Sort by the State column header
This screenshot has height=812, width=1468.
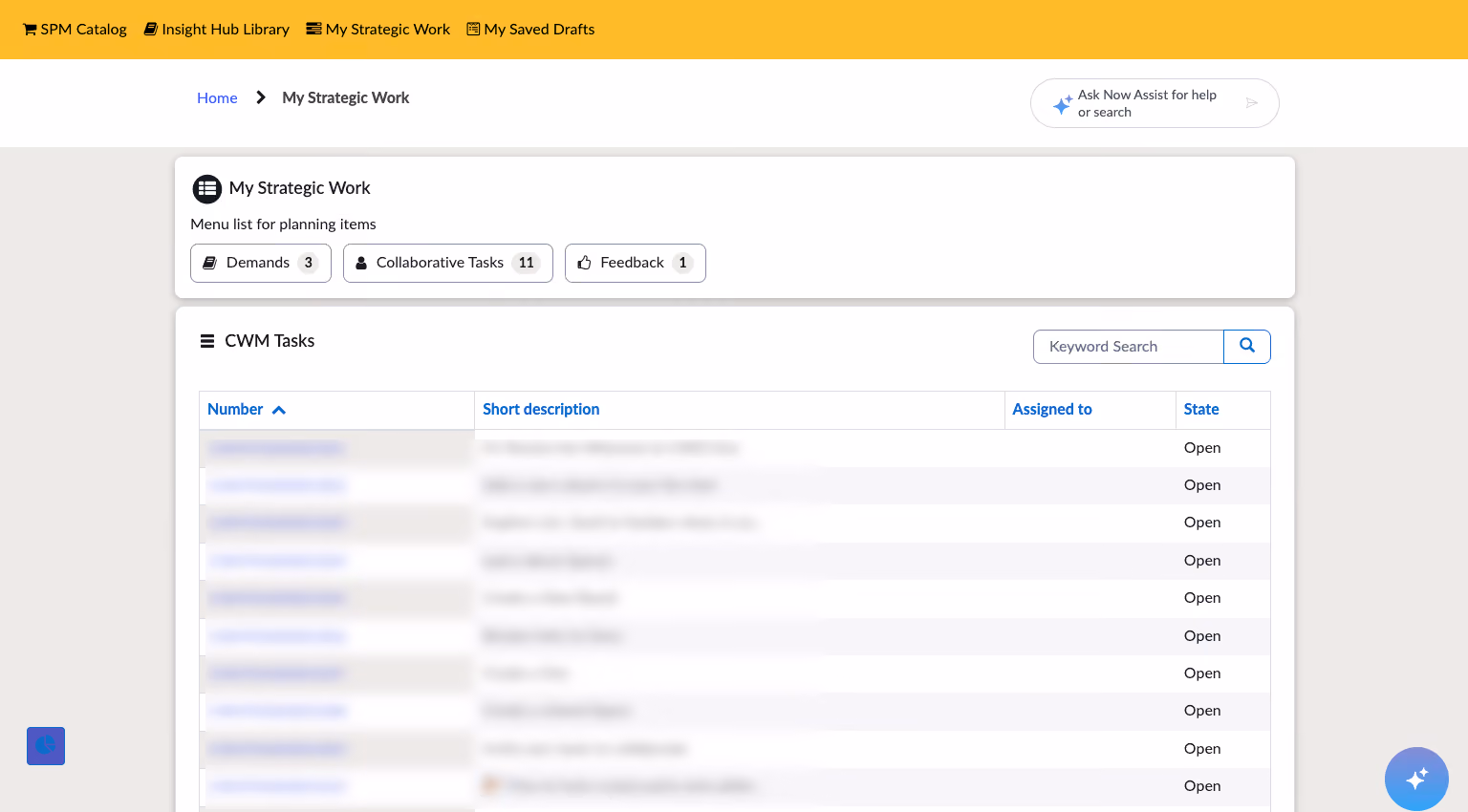pos(1201,410)
